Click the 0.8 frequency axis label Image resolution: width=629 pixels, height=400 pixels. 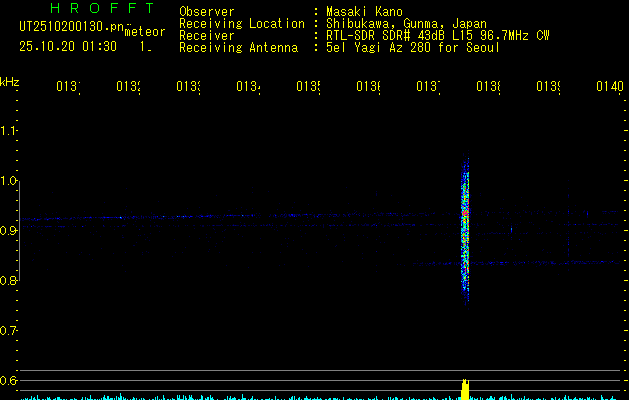(9, 281)
